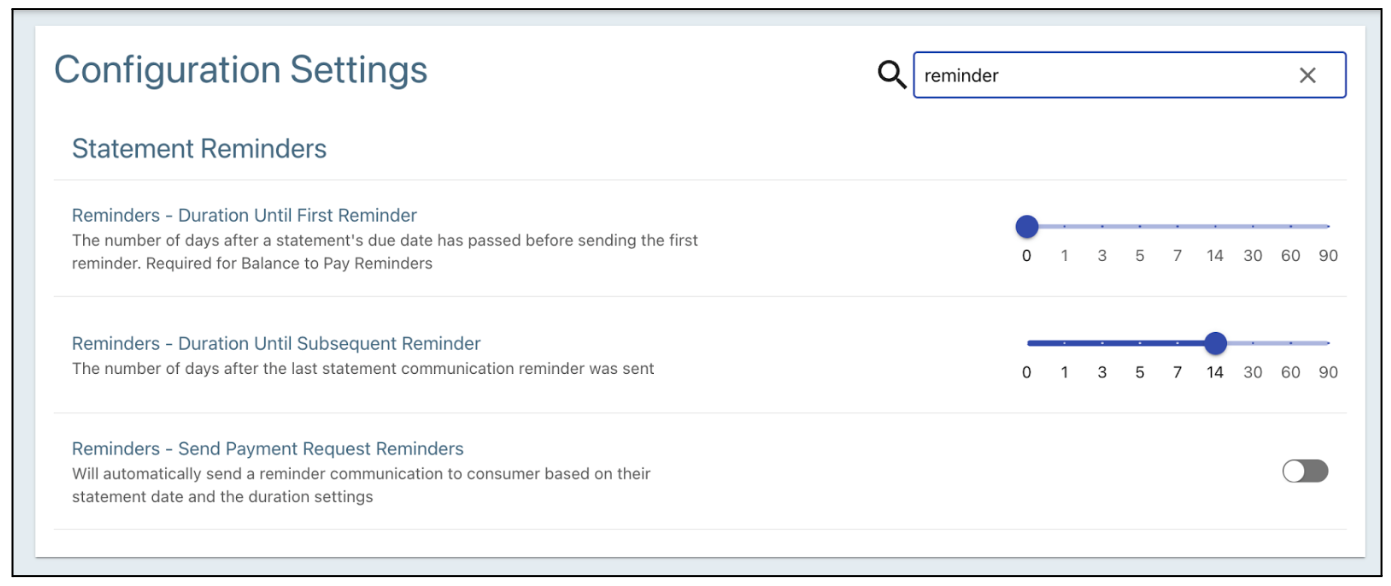
Task: Enable Send Payment Request Reminders toggle
Action: click(1305, 471)
